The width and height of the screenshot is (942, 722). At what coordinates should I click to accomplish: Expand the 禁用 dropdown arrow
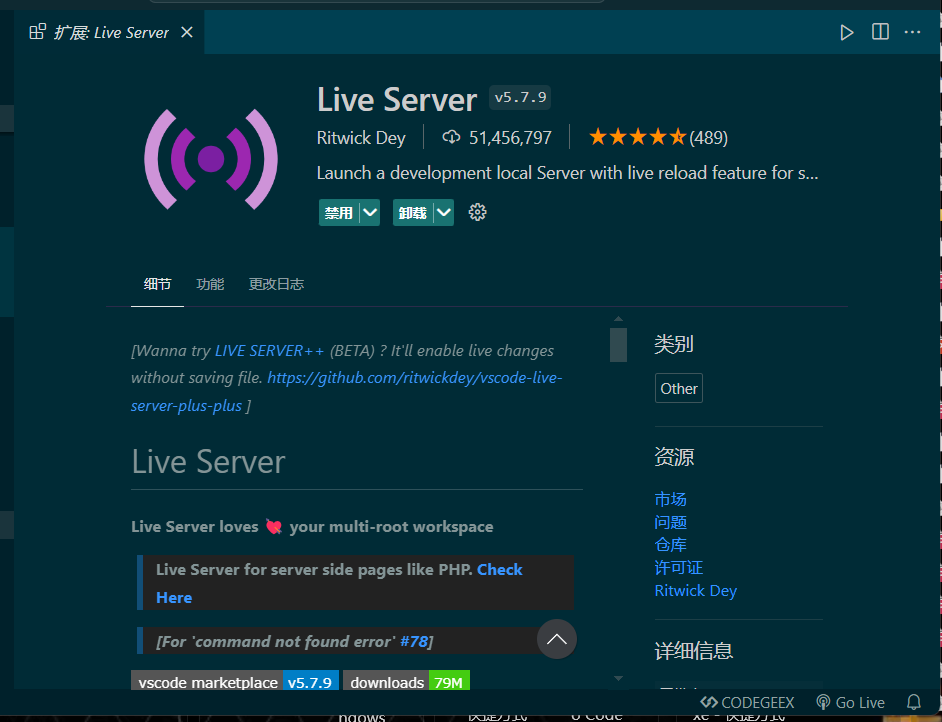coord(369,213)
